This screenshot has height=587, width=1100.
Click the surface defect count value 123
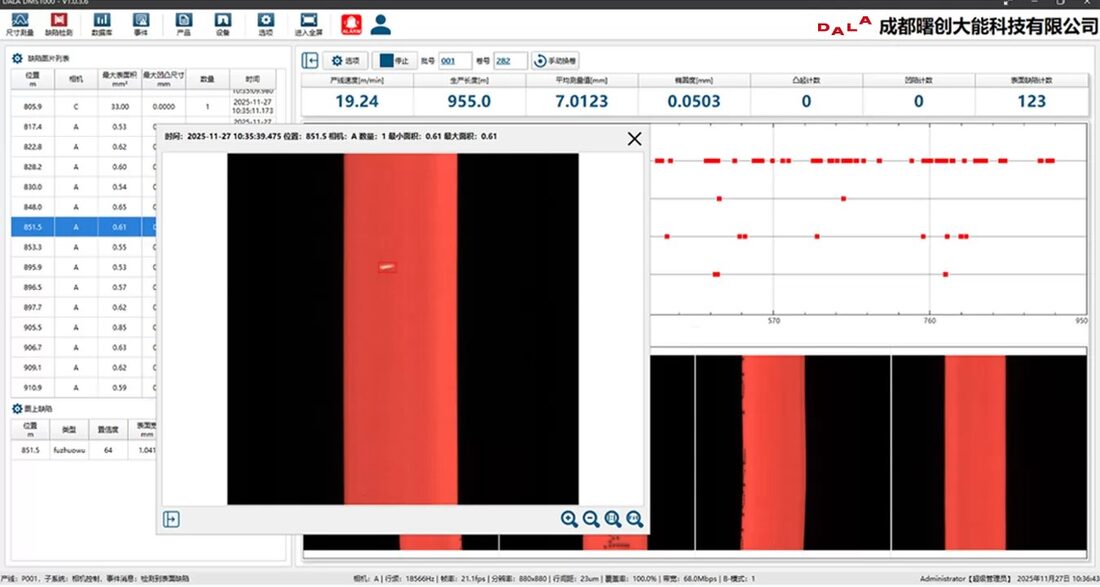pyautogui.click(x=1031, y=102)
